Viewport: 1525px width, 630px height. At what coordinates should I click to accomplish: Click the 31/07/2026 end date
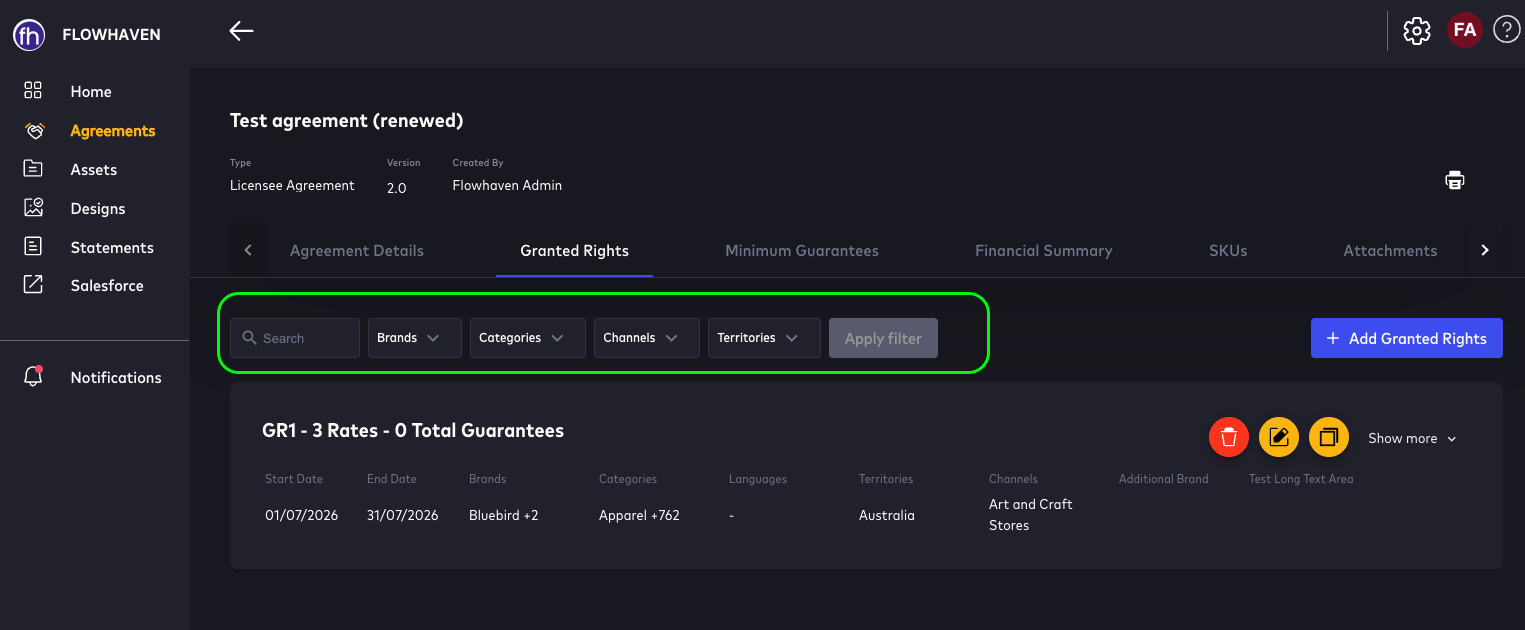(x=403, y=516)
